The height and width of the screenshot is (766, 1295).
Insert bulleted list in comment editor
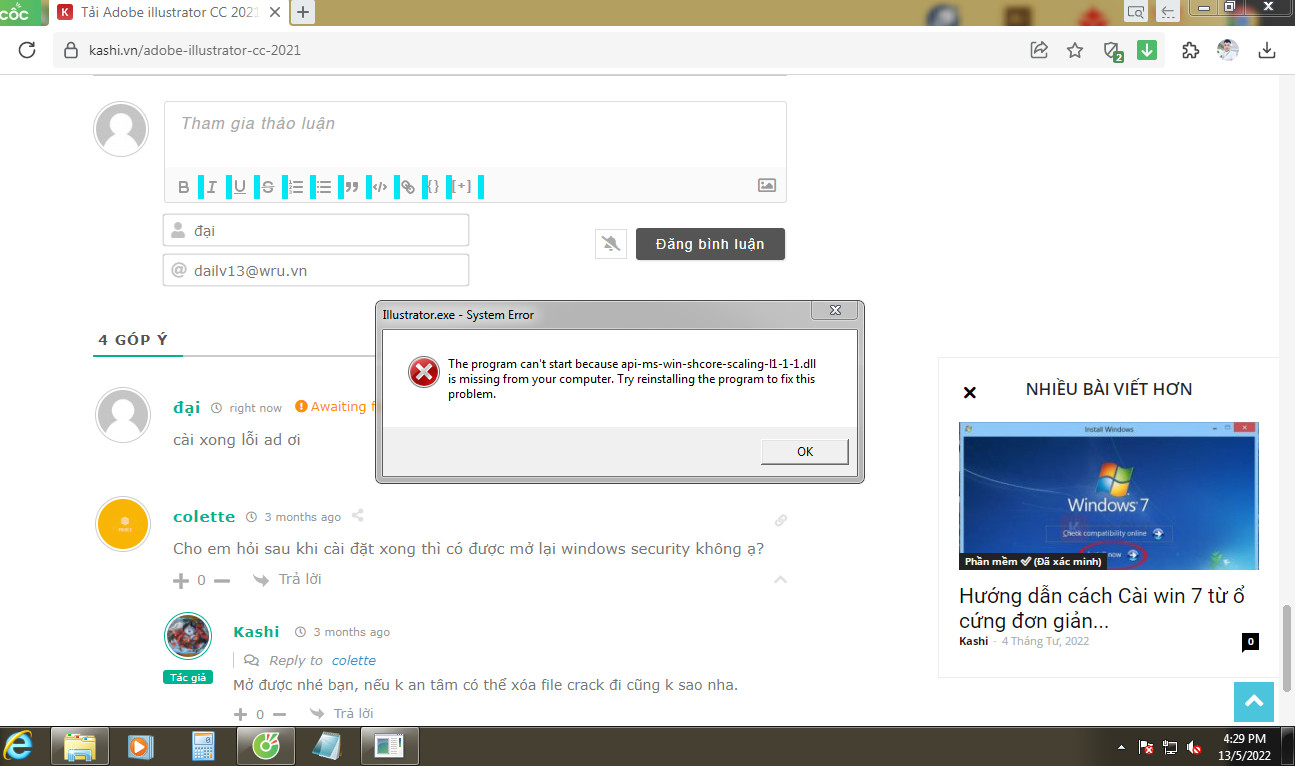click(324, 187)
